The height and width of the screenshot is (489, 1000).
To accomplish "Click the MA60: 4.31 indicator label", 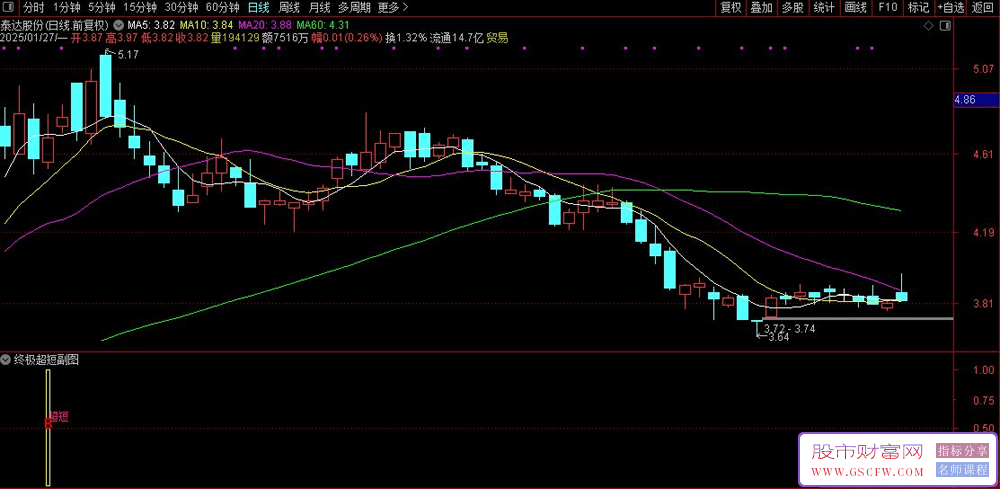I will [323, 26].
